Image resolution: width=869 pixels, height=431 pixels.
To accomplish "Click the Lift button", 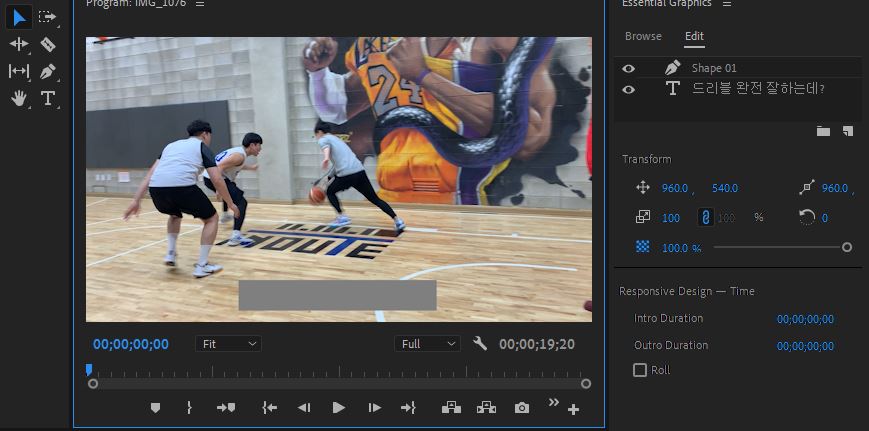I will coord(451,408).
